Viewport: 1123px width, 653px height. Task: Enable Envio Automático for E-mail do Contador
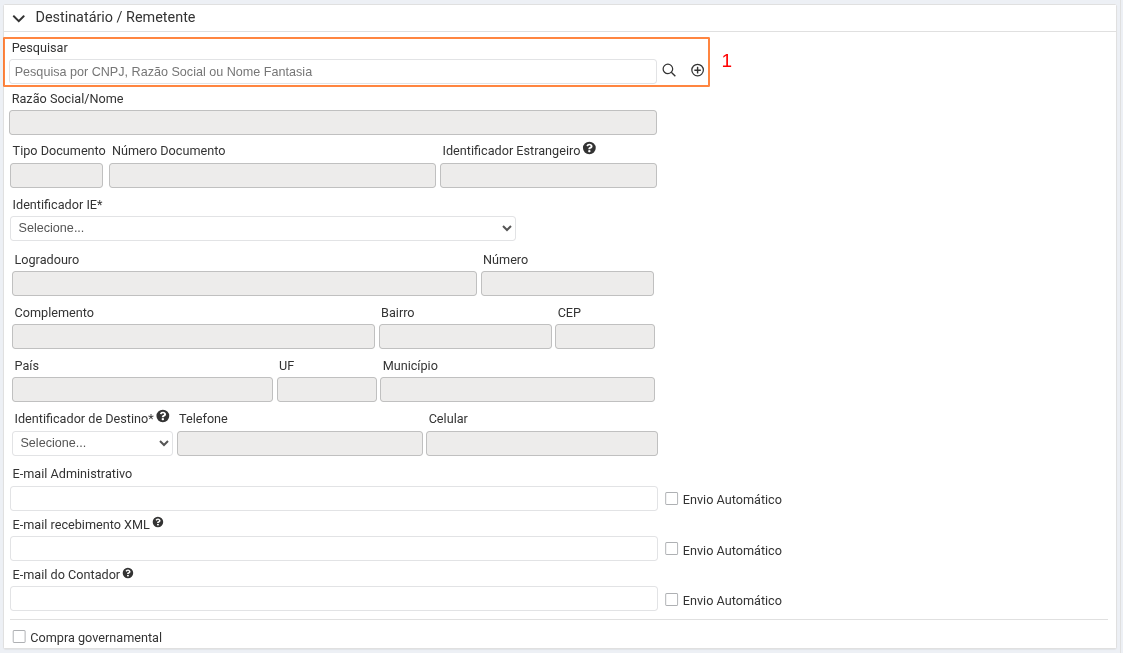click(672, 600)
